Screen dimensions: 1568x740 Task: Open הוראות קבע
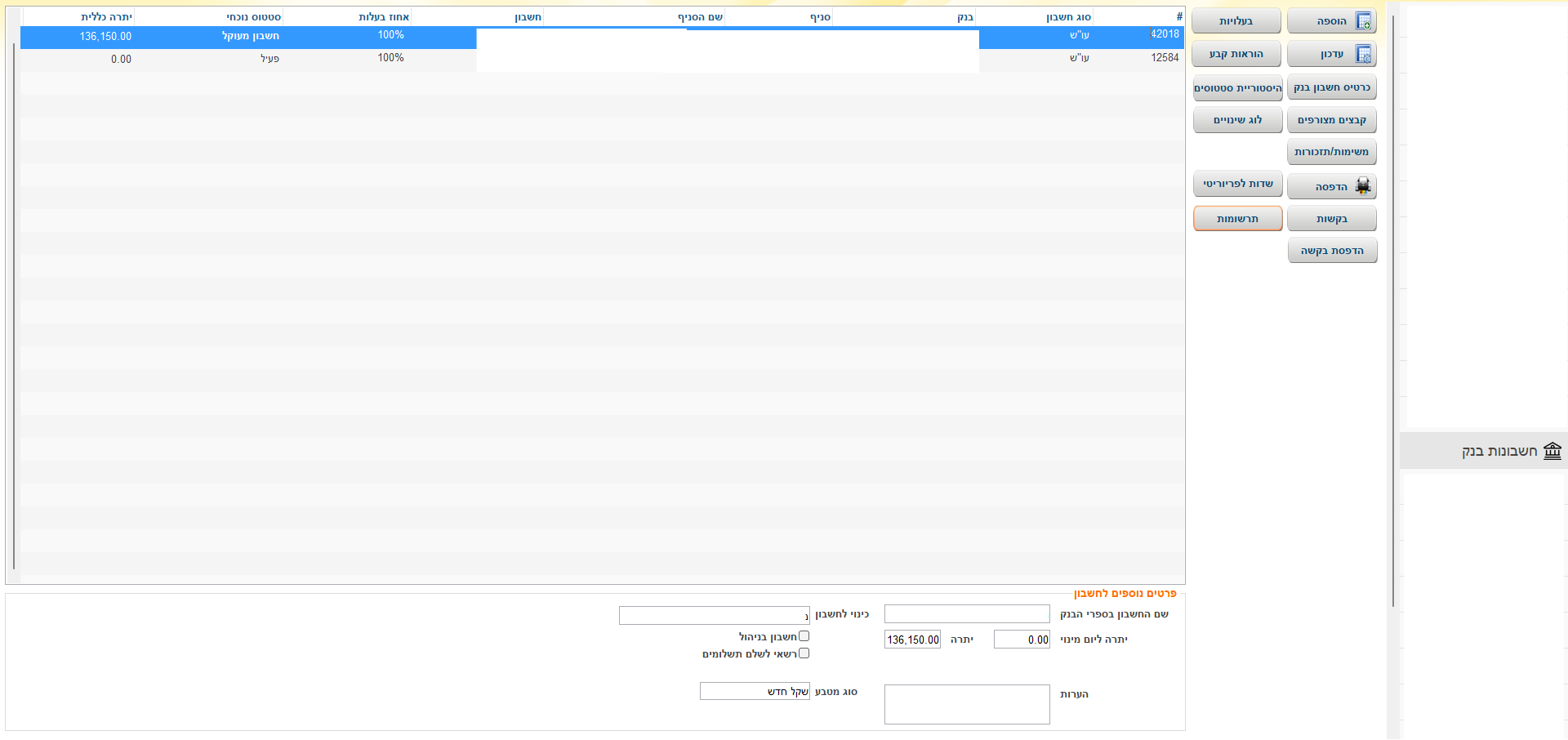[x=1236, y=54]
